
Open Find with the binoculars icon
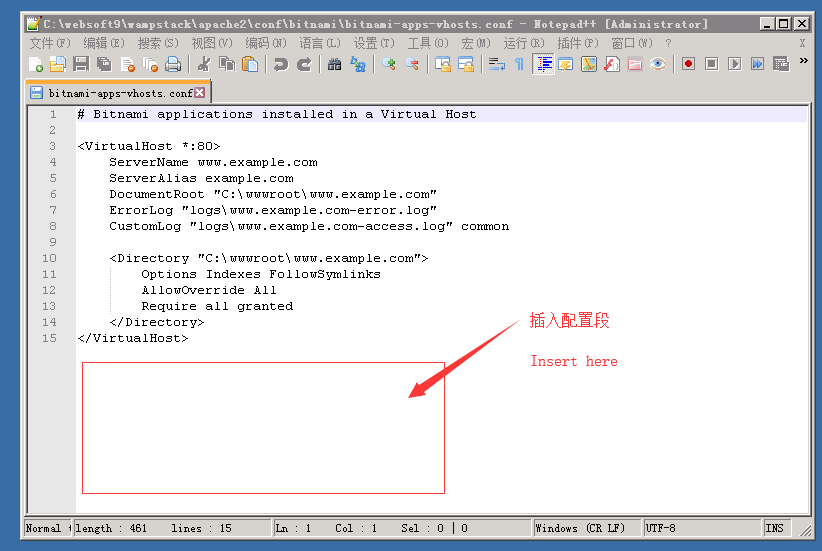pyautogui.click(x=334, y=64)
